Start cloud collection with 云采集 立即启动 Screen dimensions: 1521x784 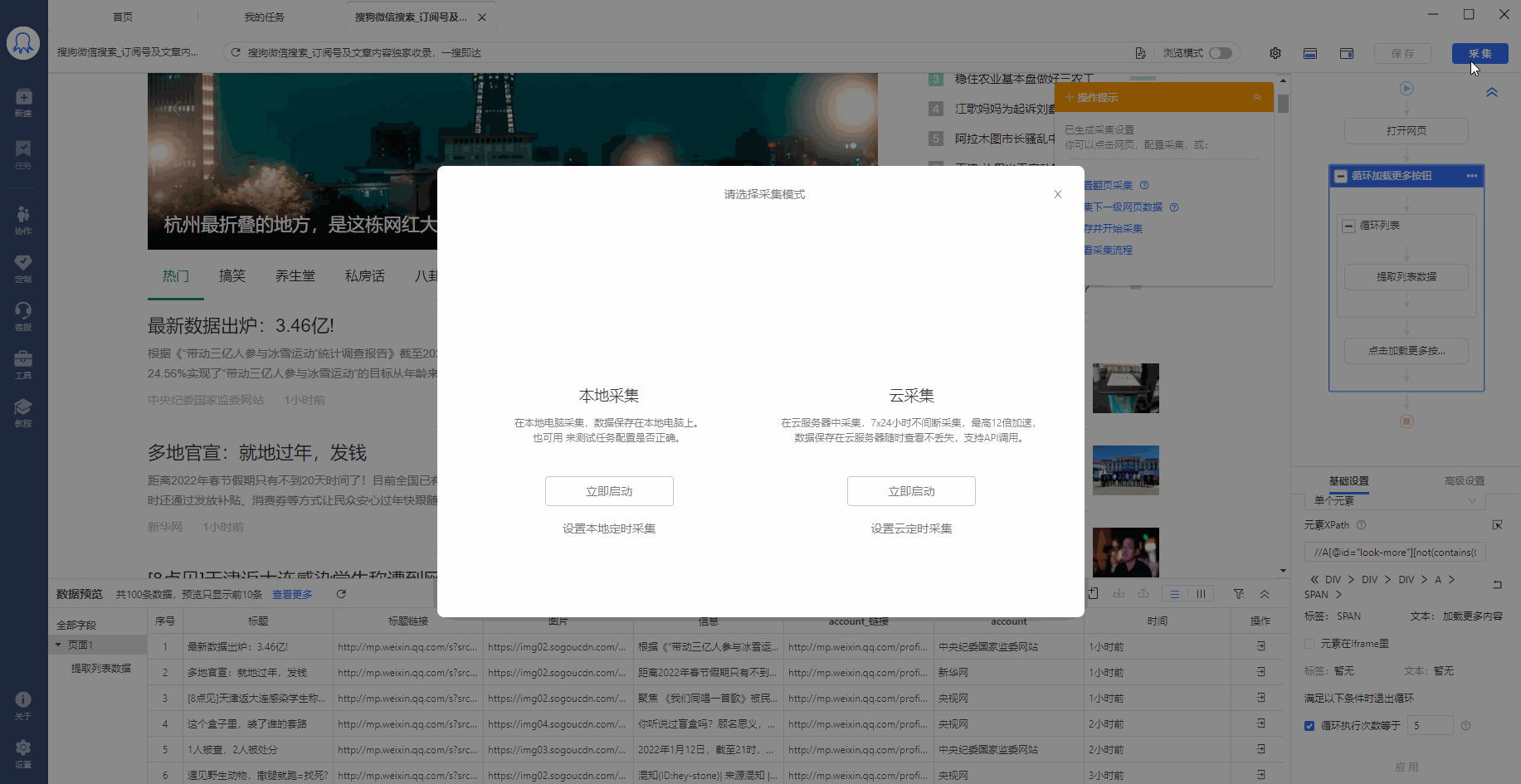click(911, 491)
